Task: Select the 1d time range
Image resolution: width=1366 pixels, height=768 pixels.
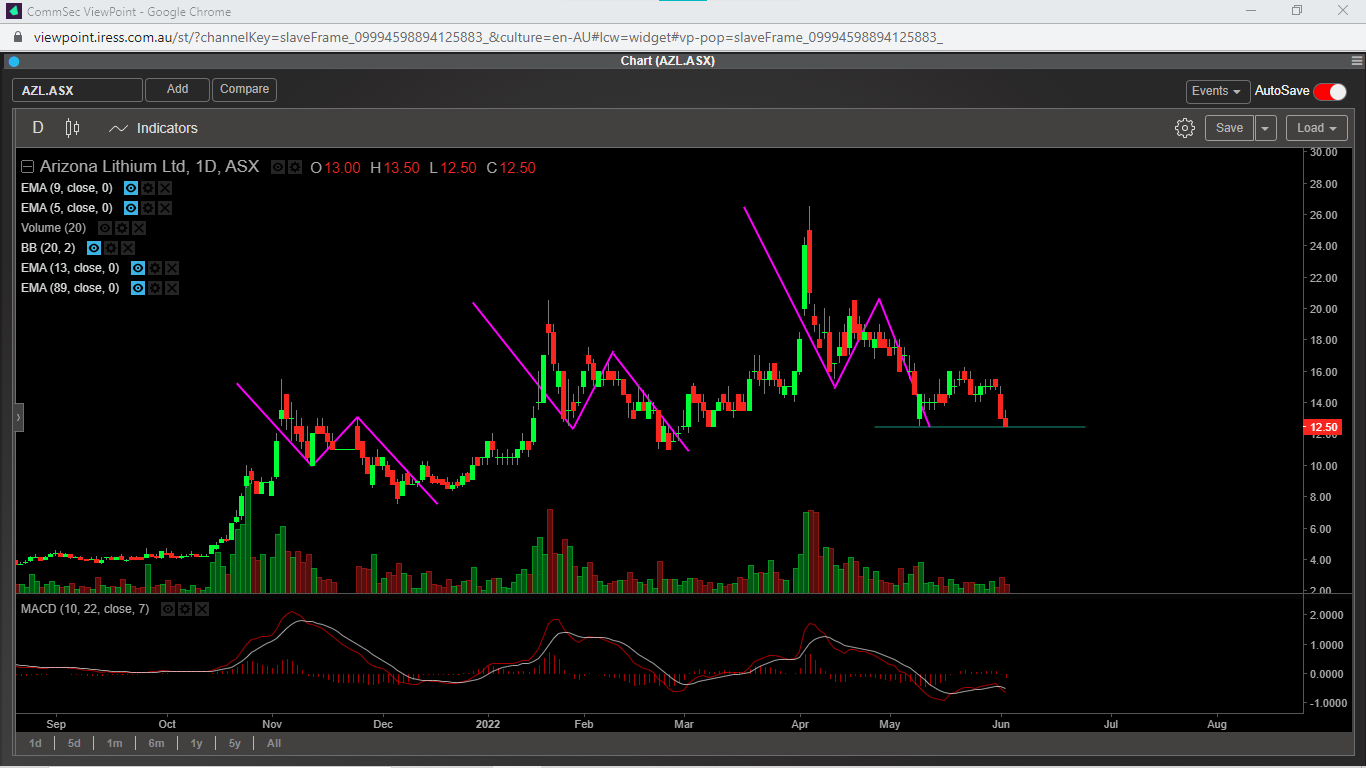Action: [x=35, y=743]
